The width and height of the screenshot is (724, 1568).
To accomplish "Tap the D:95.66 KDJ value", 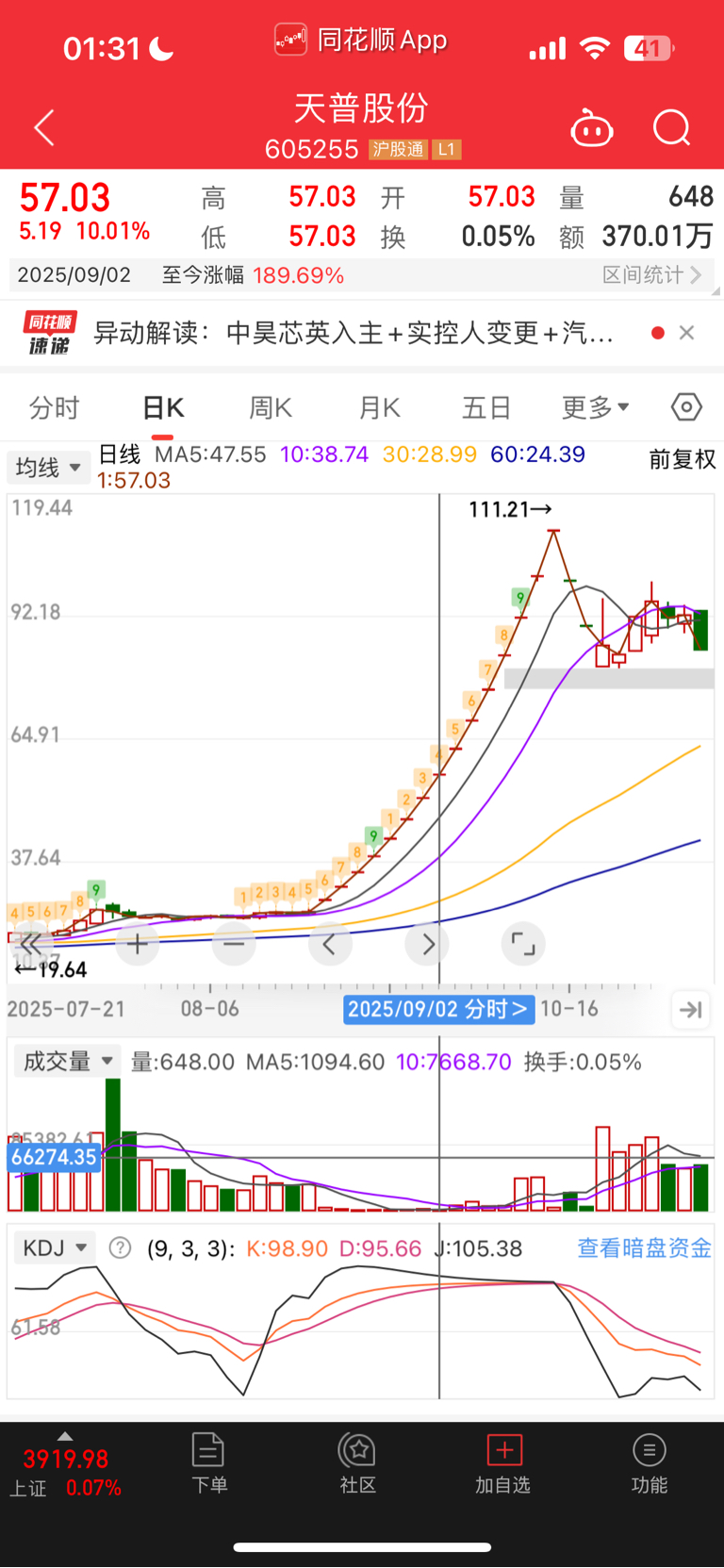I will click(x=380, y=1248).
